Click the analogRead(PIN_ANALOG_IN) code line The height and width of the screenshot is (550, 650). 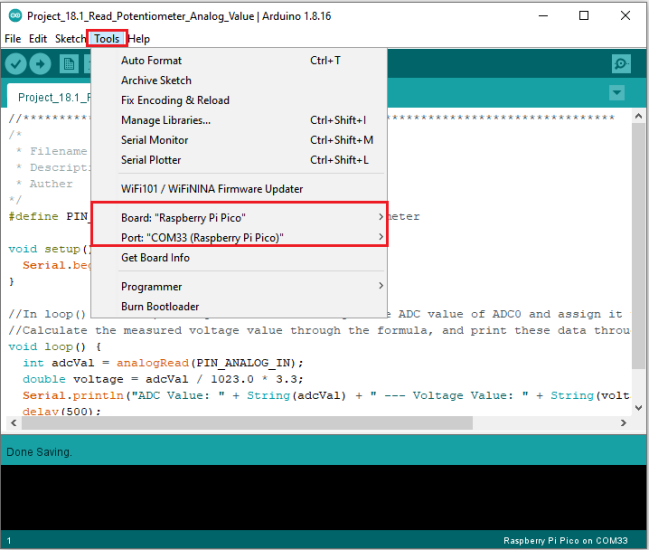point(163,363)
